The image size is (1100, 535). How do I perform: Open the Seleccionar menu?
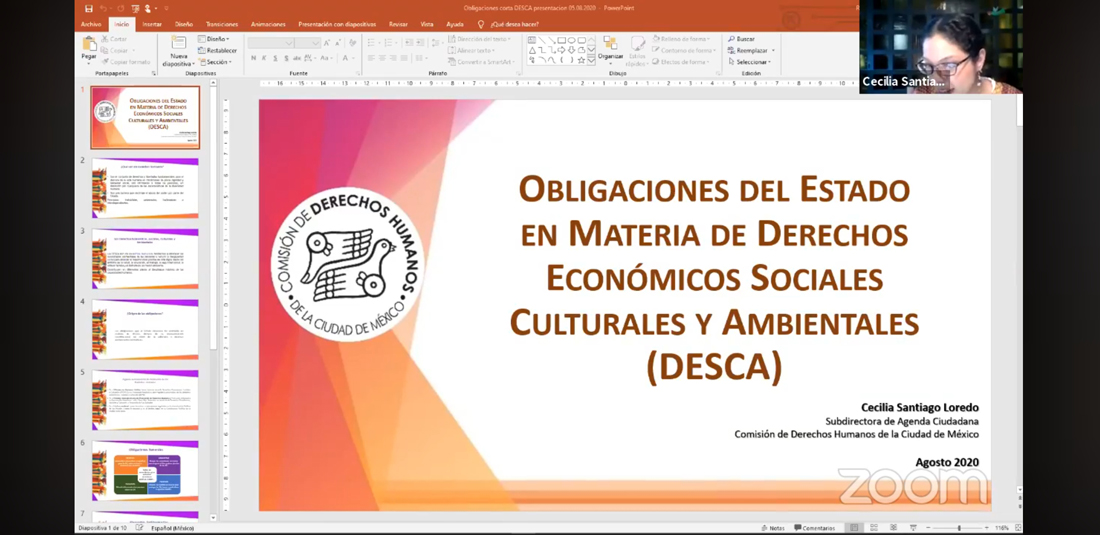pyautogui.click(x=749, y=62)
